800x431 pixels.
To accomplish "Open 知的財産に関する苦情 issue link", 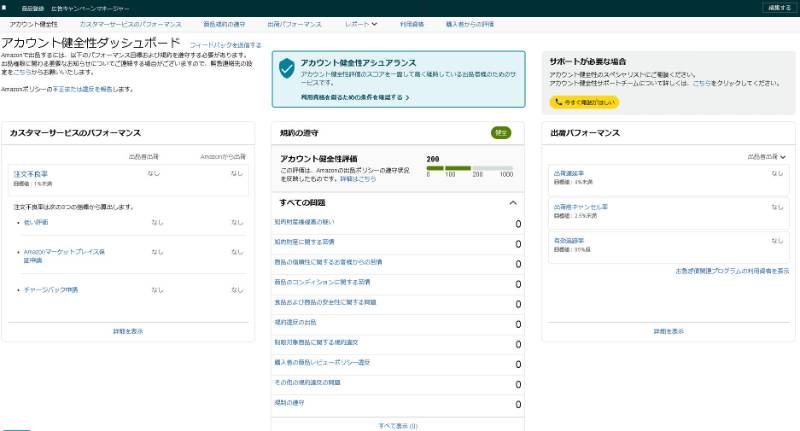I will click(304, 242).
